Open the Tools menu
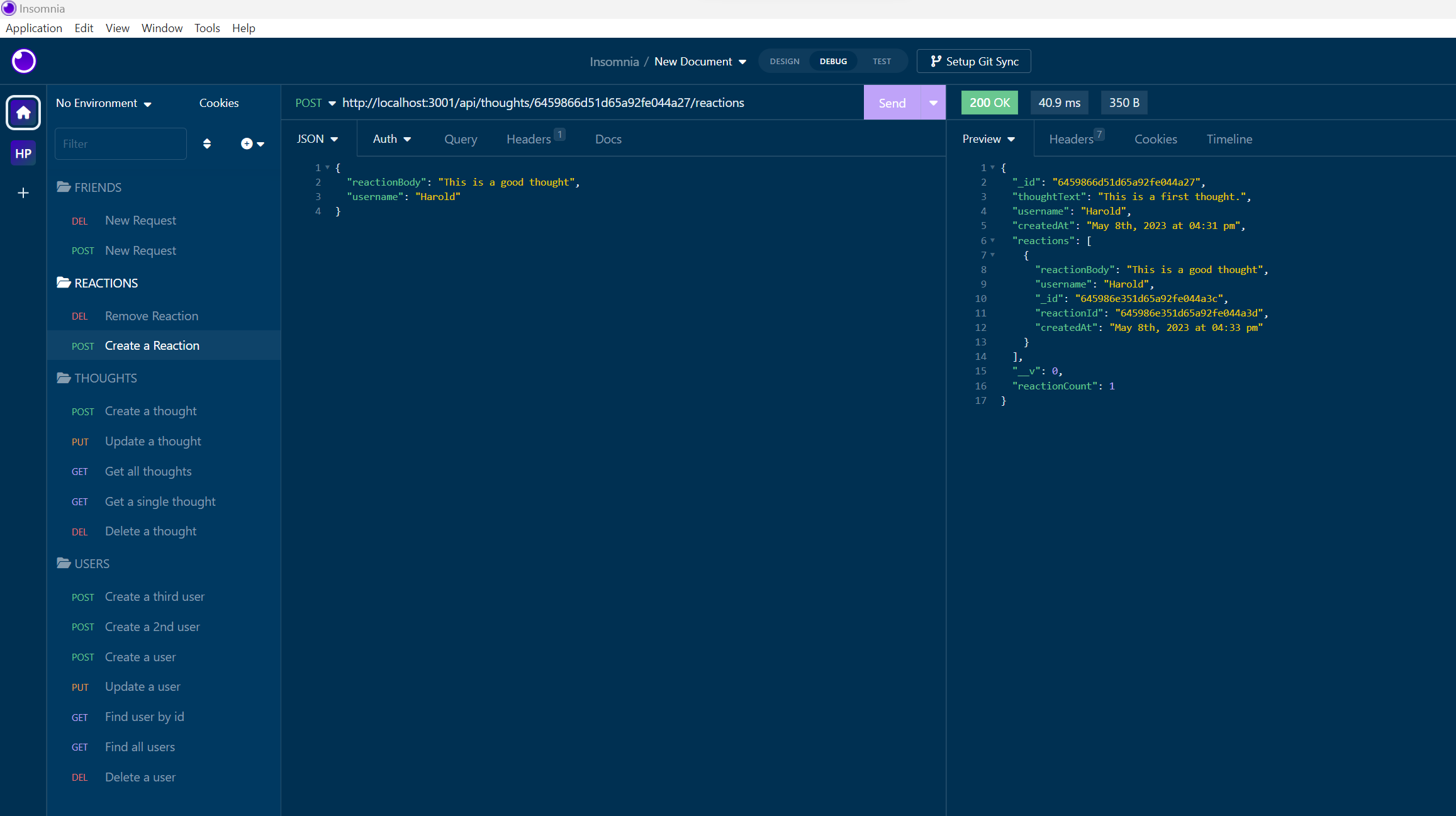The image size is (1456, 816). click(x=207, y=28)
